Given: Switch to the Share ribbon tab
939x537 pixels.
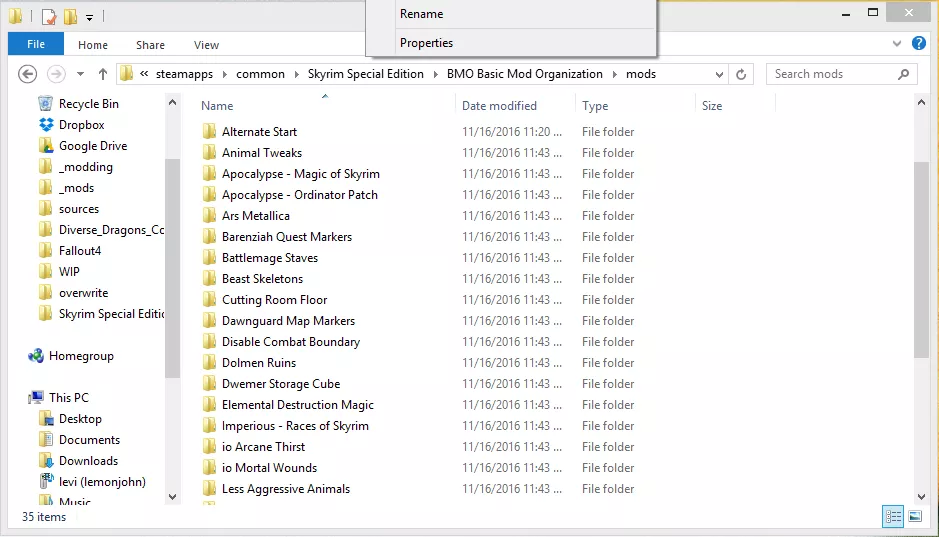Looking at the screenshot, I should [x=150, y=45].
